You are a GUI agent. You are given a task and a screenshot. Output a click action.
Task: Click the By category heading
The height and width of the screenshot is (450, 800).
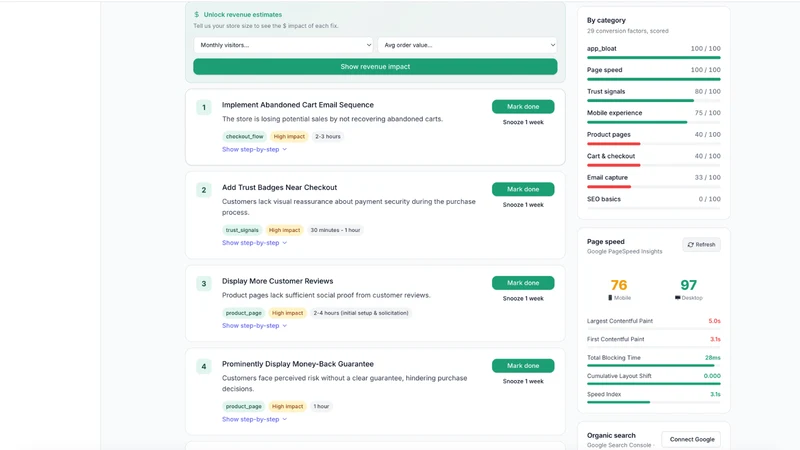(x=606, y=20)
